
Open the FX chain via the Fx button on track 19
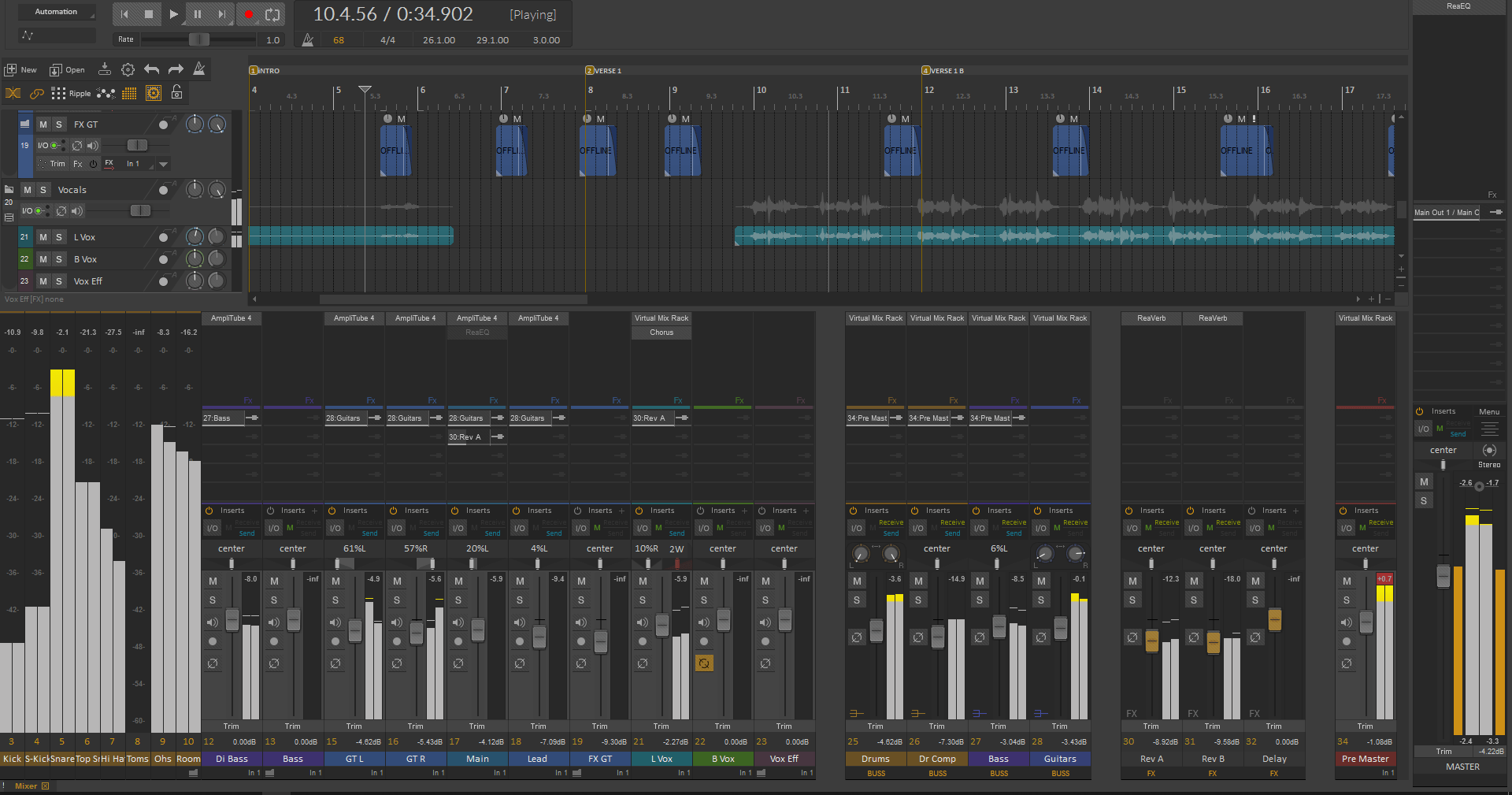[77, 164]
